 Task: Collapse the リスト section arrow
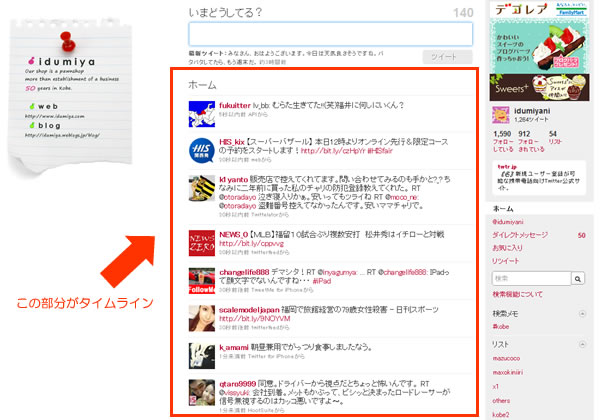(x=582, y=344)
